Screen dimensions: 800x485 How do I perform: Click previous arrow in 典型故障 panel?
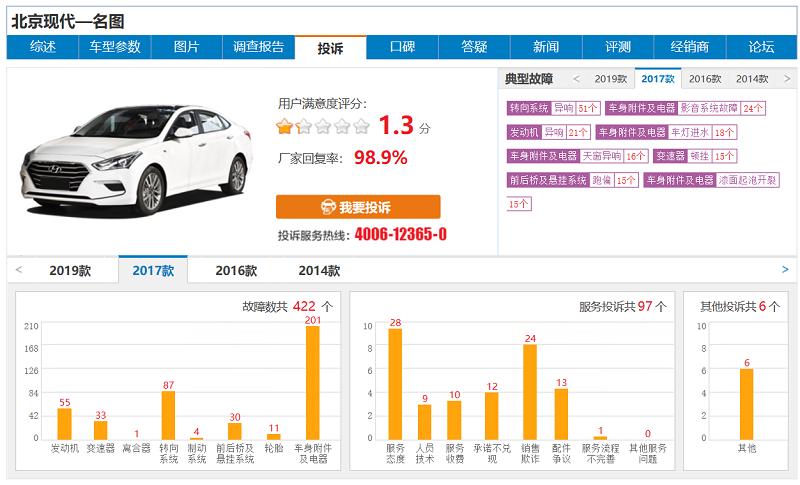coord(576,79)
